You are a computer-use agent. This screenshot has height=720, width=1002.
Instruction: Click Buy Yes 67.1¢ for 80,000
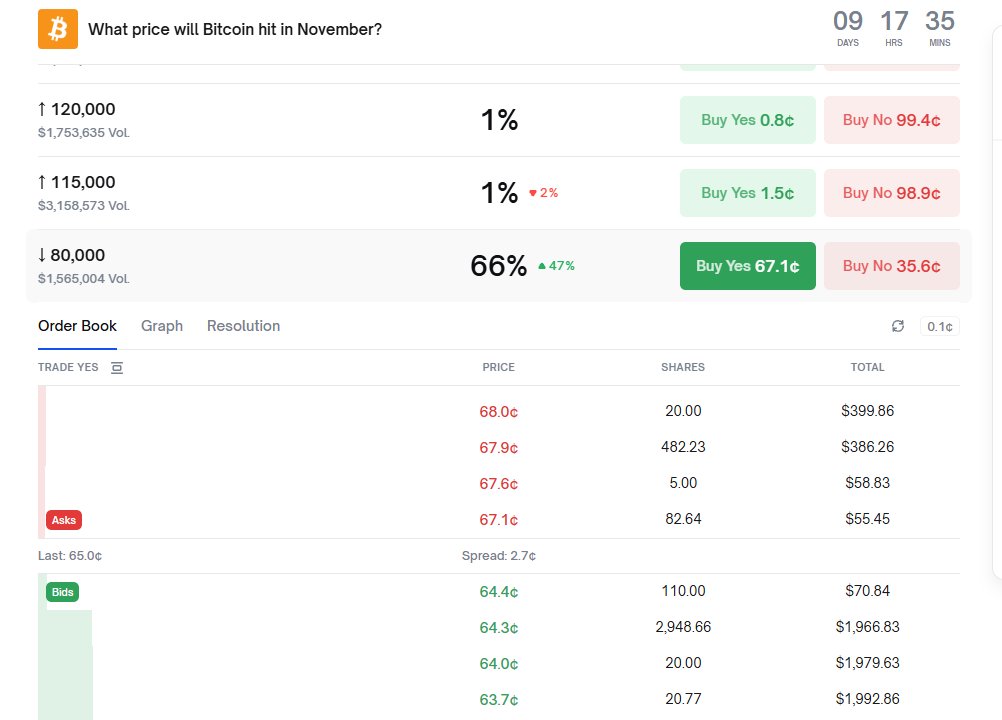pyautogui.click(x=748, y=266)
